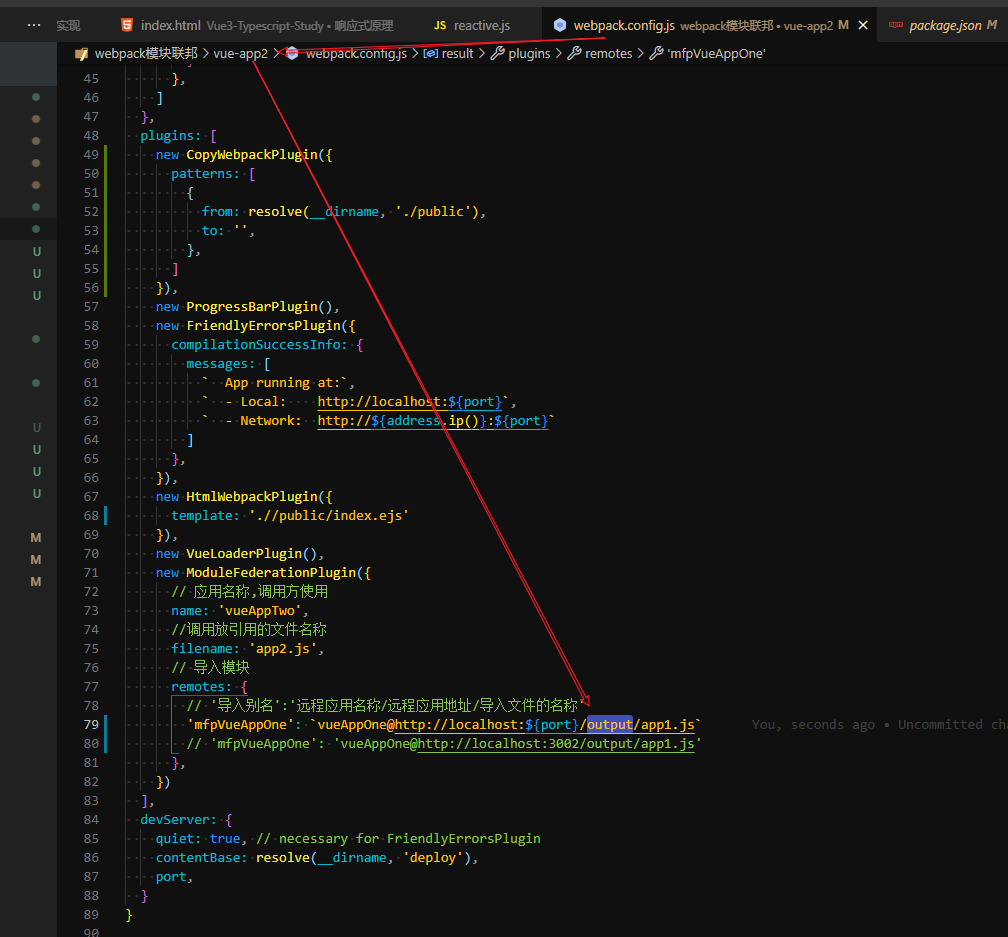Click the npm icon on package.json tab
This screenshot has width=1008, height=937.
tap(896, 25)
